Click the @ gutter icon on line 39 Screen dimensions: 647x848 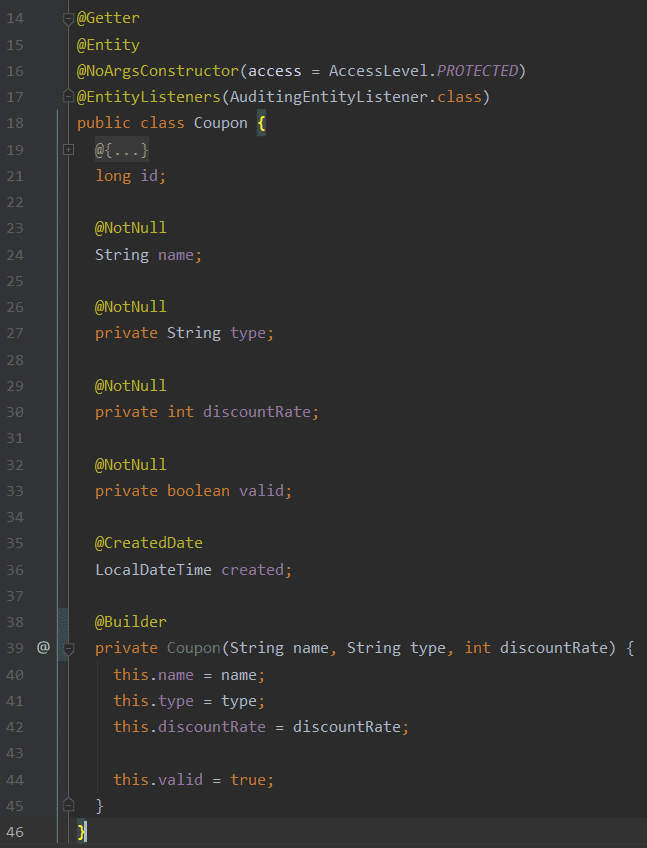point(43,648)
